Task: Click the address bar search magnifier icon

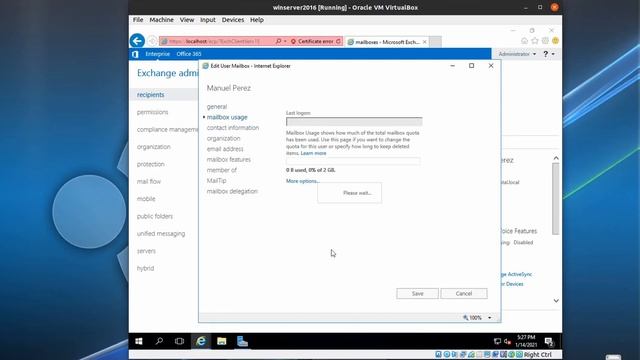Action: 278,41
